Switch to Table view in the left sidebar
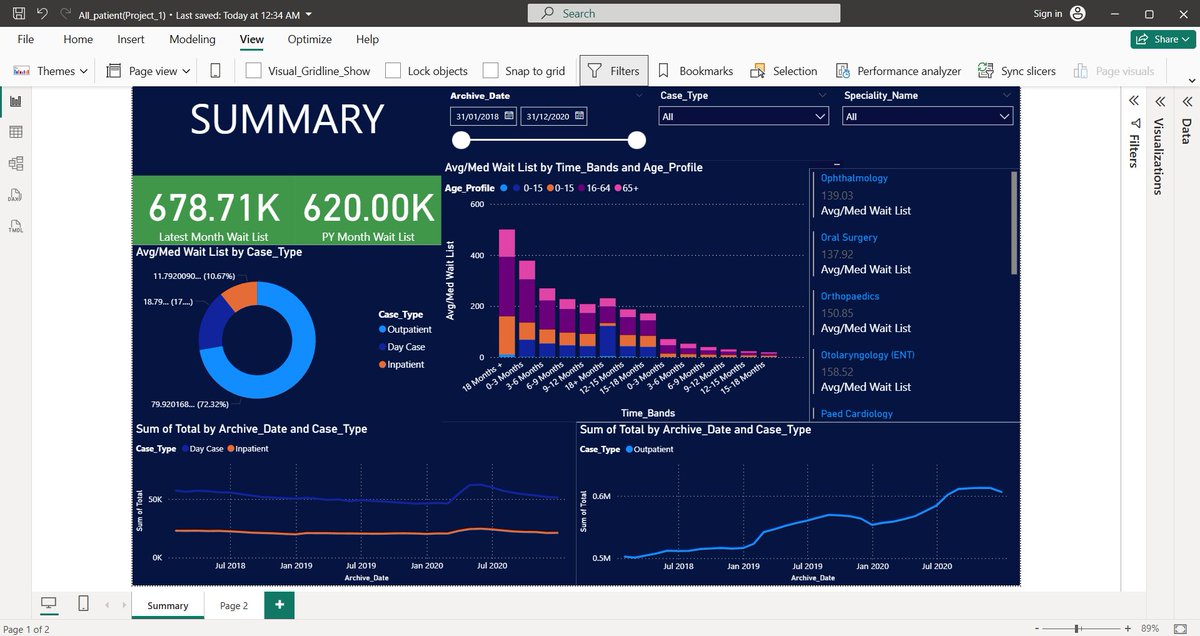This screenshot has height=636, width=1200. 15,131
